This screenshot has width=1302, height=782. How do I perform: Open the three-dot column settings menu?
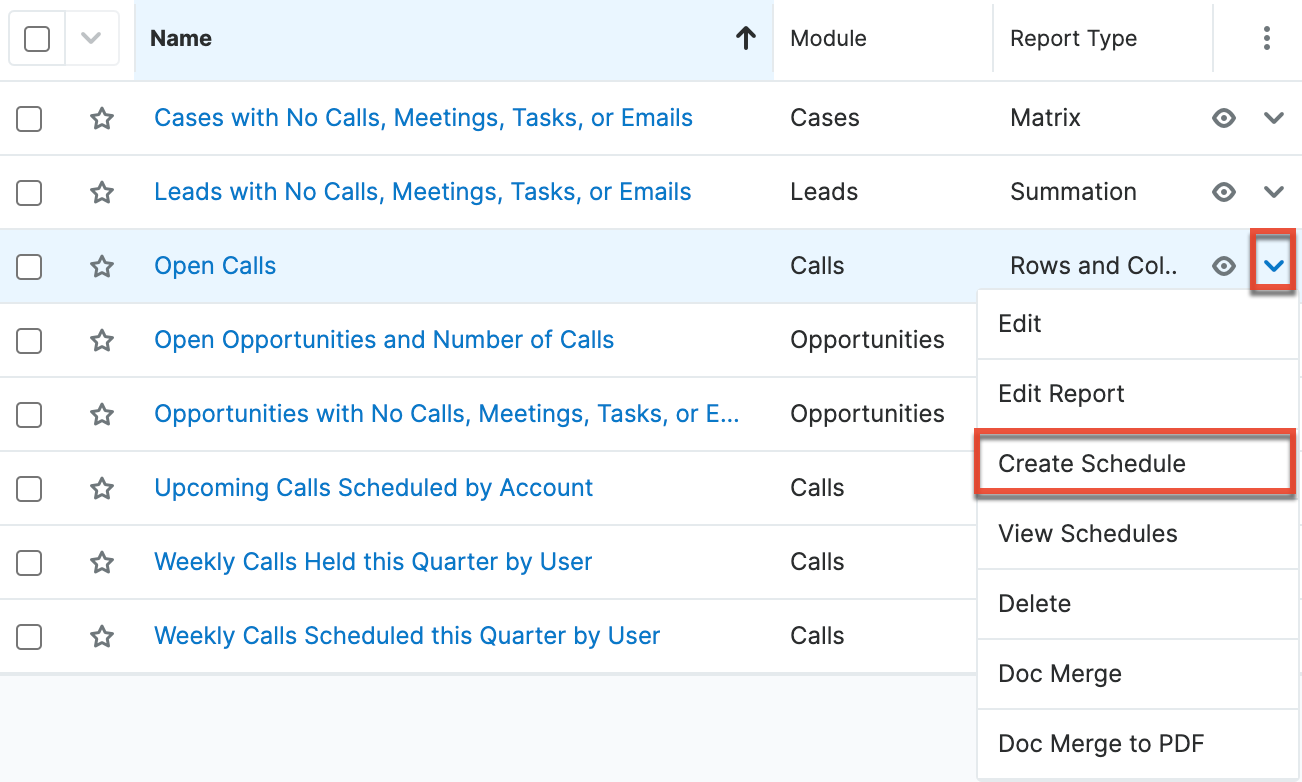click(1267, 38)
